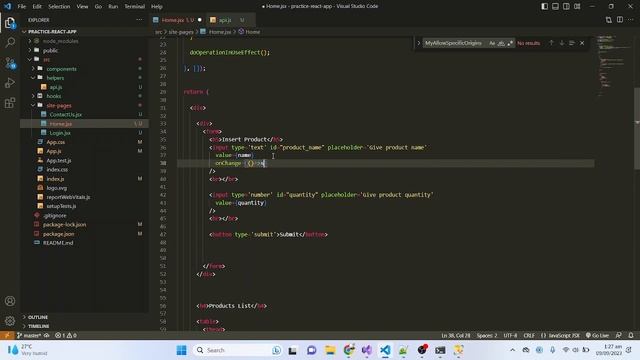Expand the node_modules folder

click(x=30, y=41)
